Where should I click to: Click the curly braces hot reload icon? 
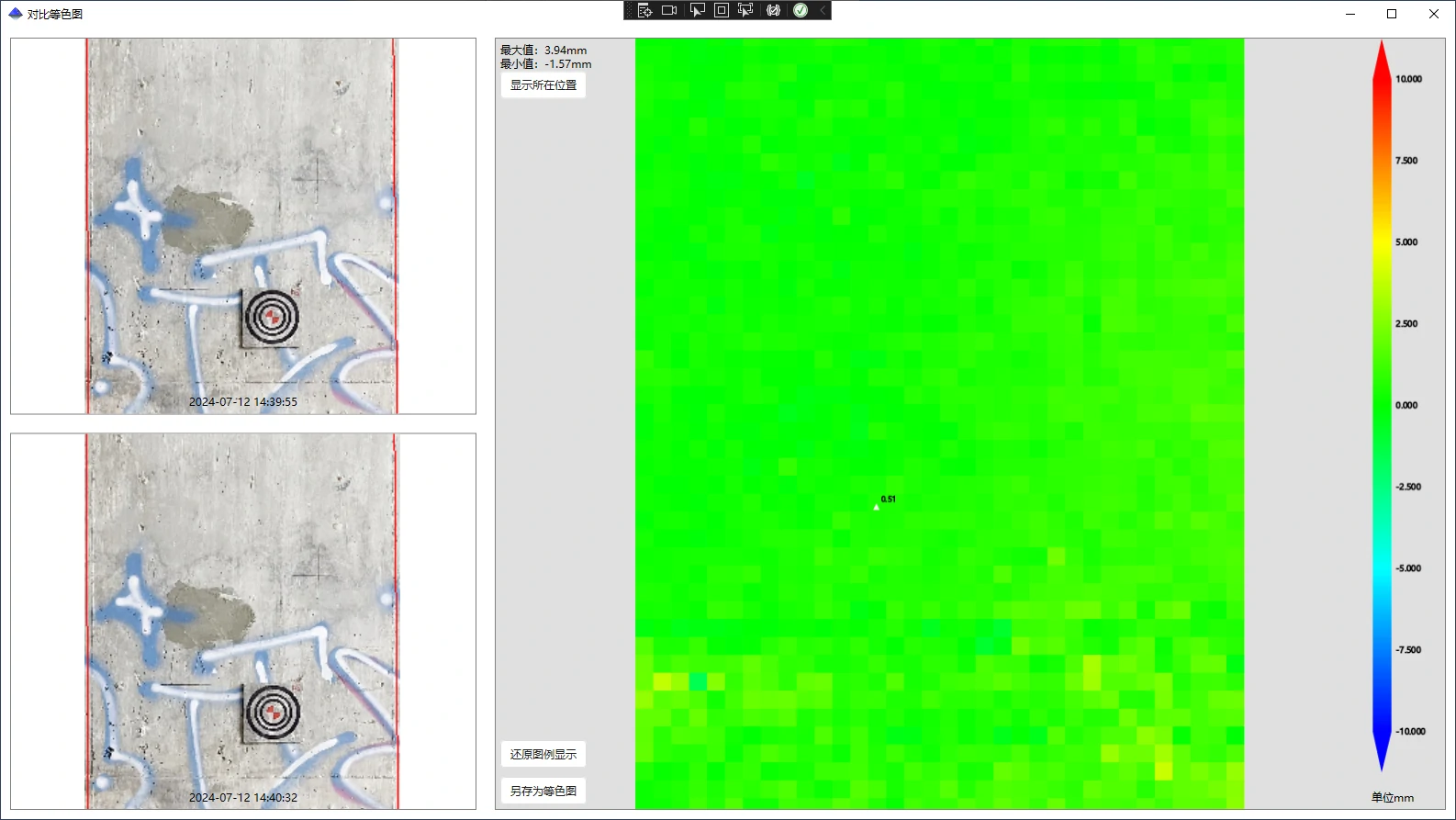tap(773, 10)
